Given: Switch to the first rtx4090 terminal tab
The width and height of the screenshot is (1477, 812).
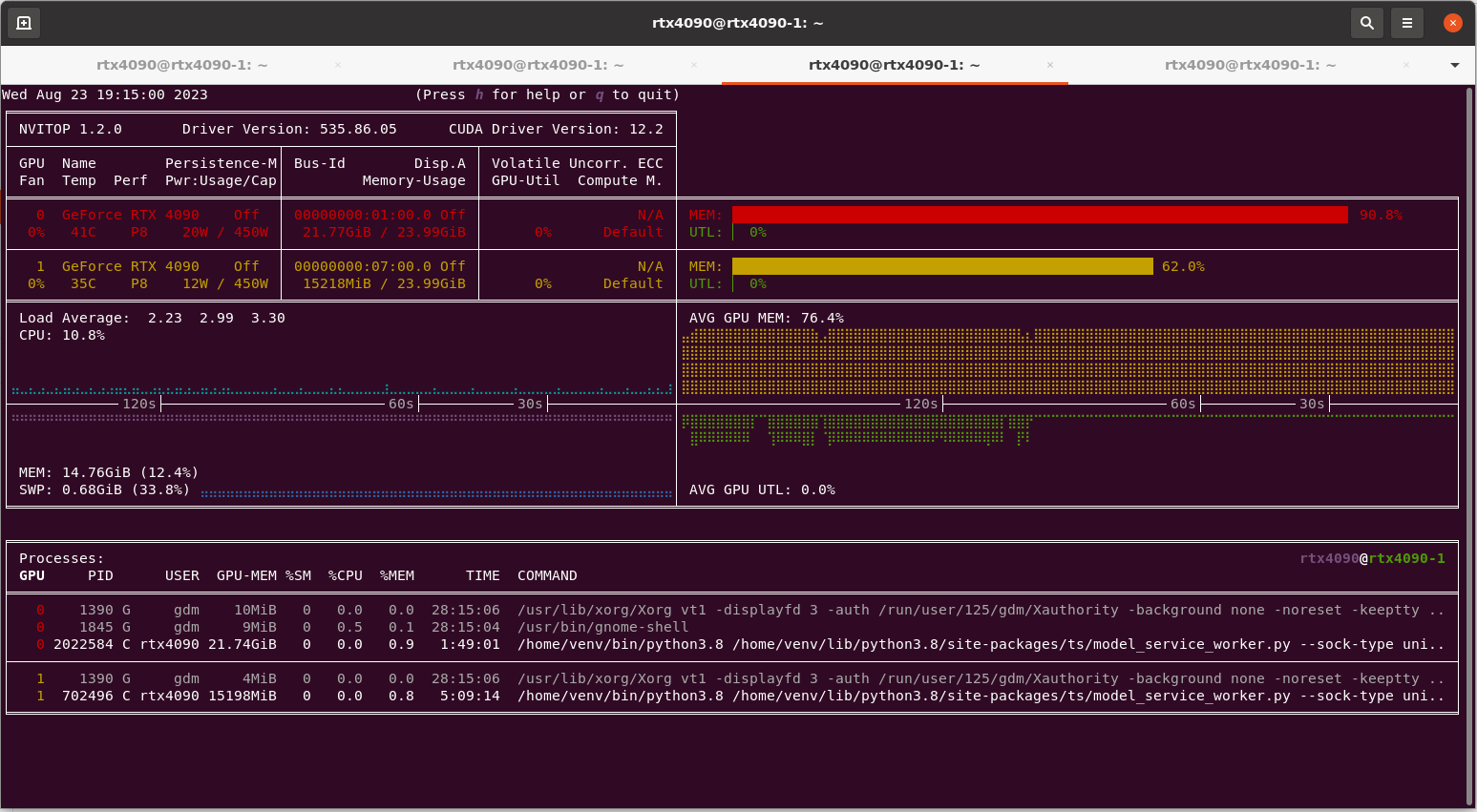Looking at the screenshot, I should coord(181,65).
